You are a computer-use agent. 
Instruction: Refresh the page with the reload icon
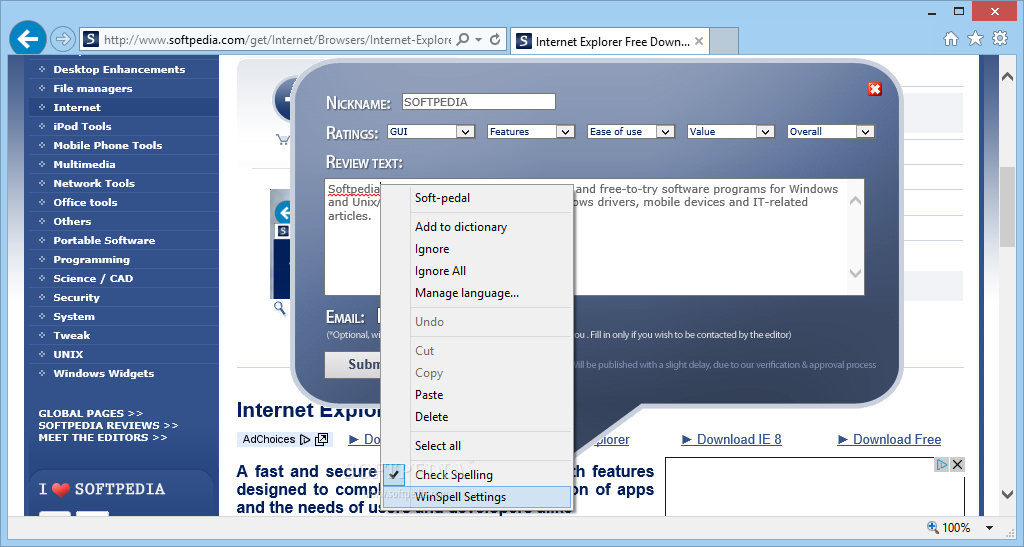pyautogui.click(x=495, y=39)
